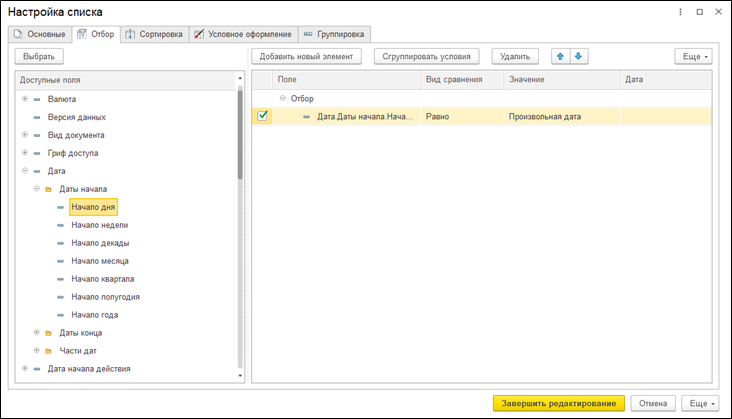Click the field icon beside Валюта
This screenshot has height=419, width=732.
[37, 99]
